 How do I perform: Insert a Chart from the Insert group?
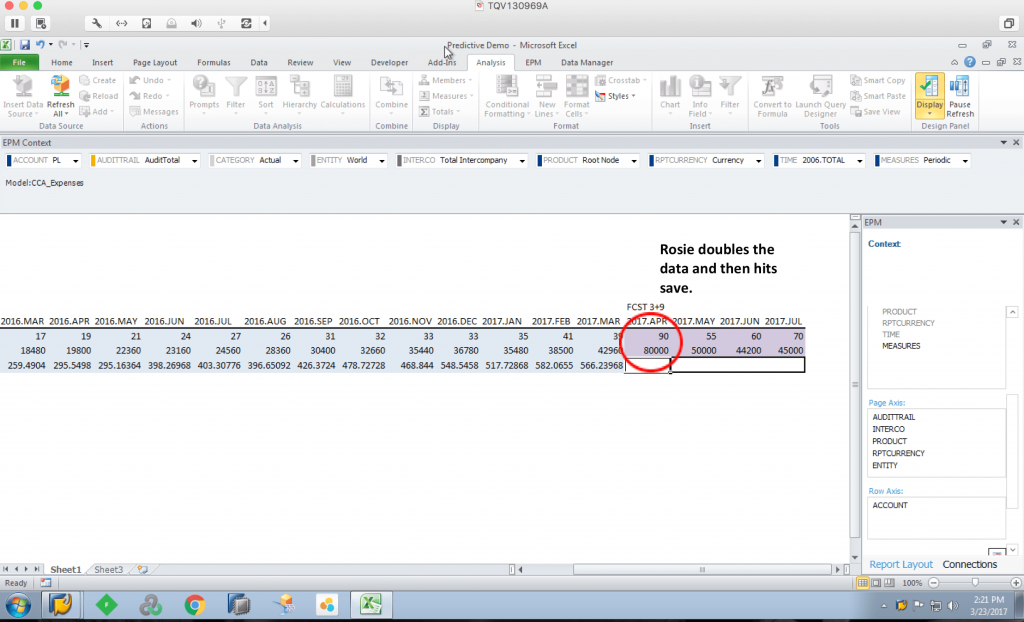point(669,95)
